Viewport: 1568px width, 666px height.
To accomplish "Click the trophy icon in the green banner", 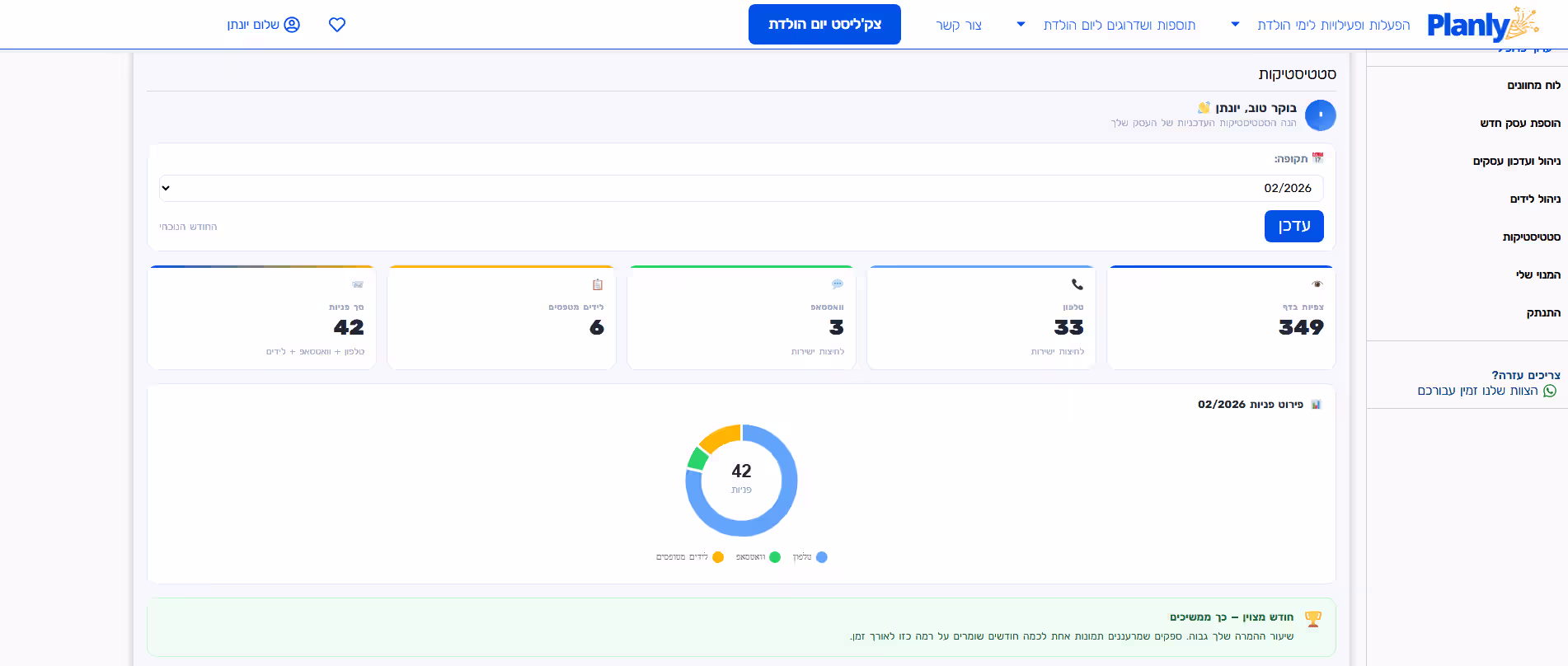I will point(1313,619).
